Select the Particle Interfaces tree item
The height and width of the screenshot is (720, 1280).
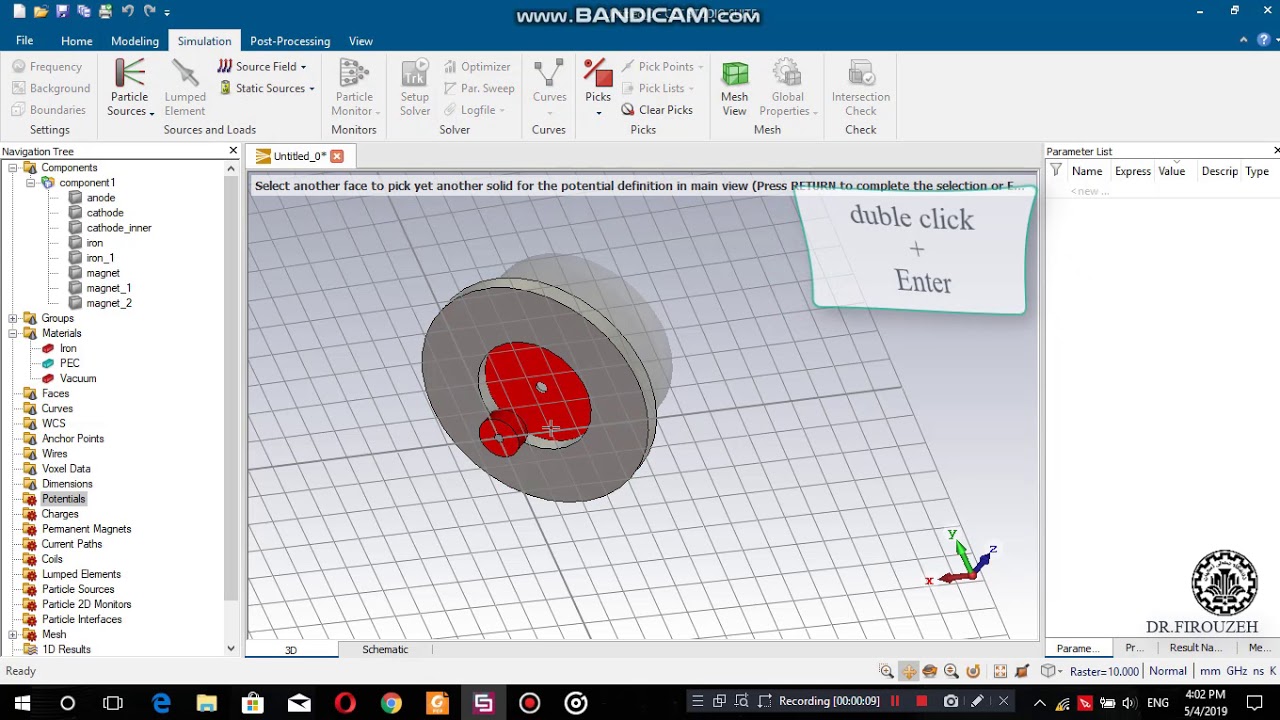(82, 620)
